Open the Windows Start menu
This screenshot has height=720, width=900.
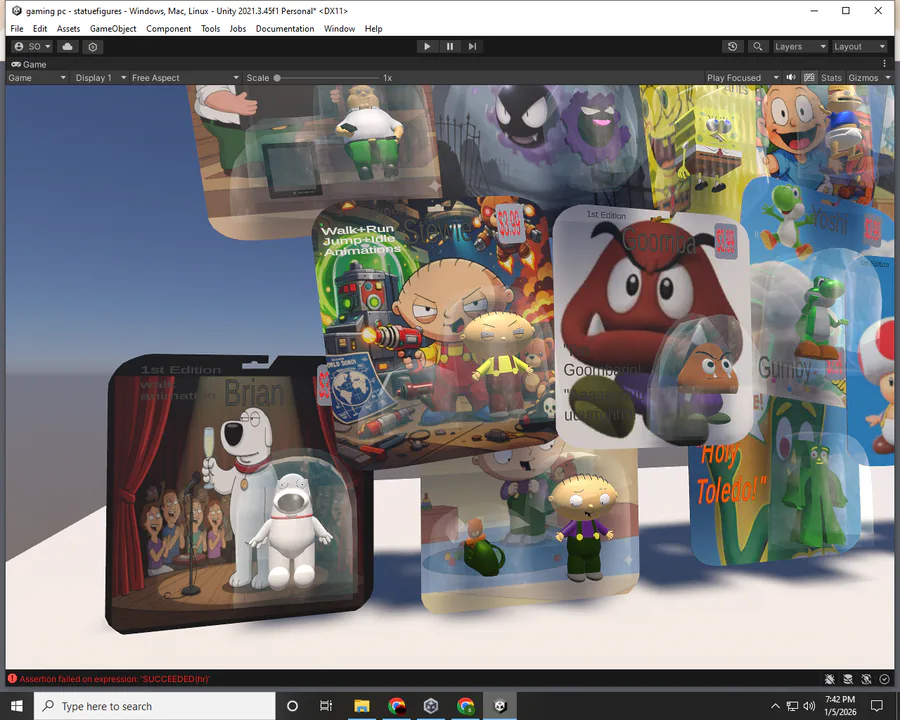[x=17, y=706]
